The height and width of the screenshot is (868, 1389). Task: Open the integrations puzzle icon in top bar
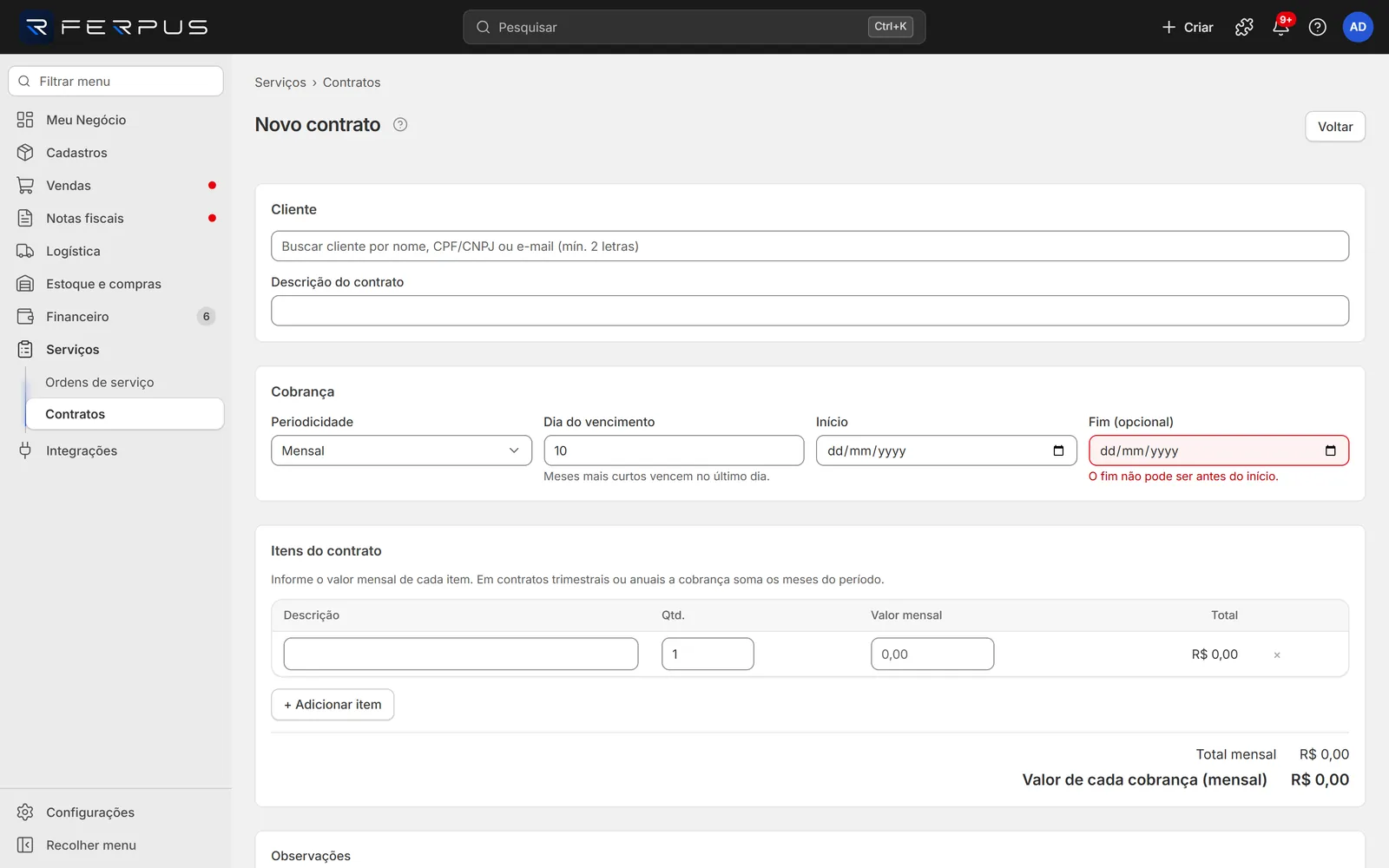pyautogui.click(x=1244, y=27)
